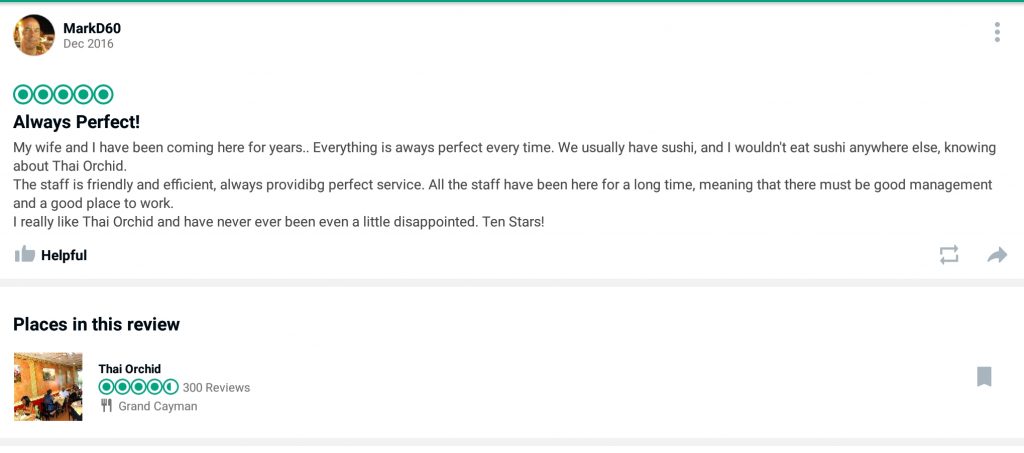Click the Dec 2016 review date

pos(88,44)
